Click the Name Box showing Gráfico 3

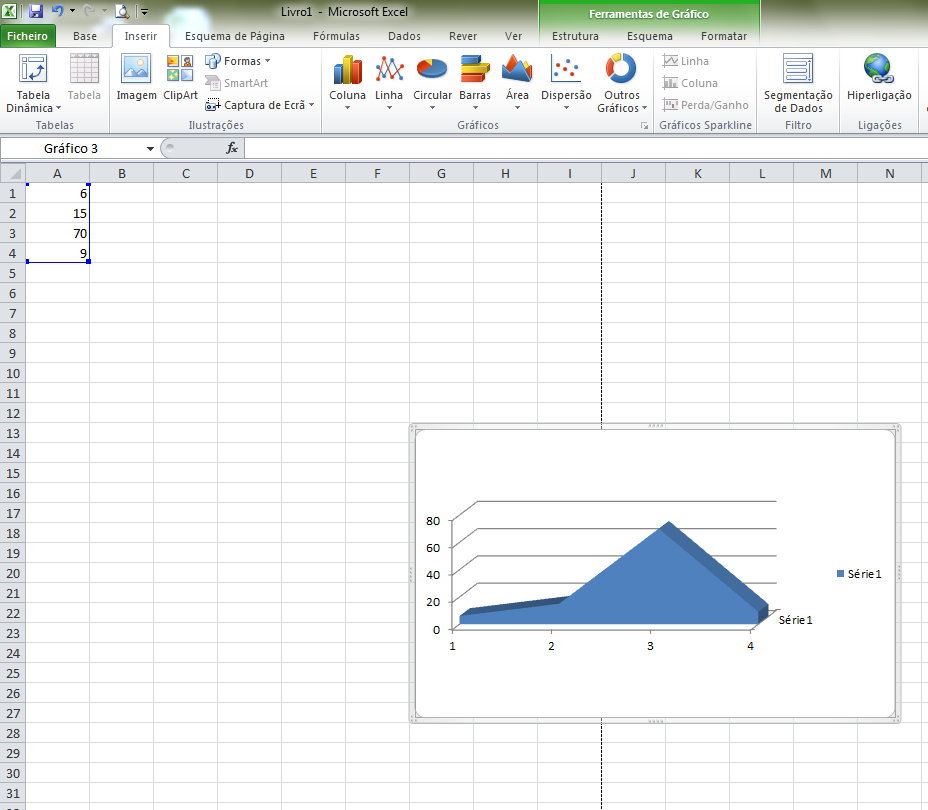click(72, 149)
